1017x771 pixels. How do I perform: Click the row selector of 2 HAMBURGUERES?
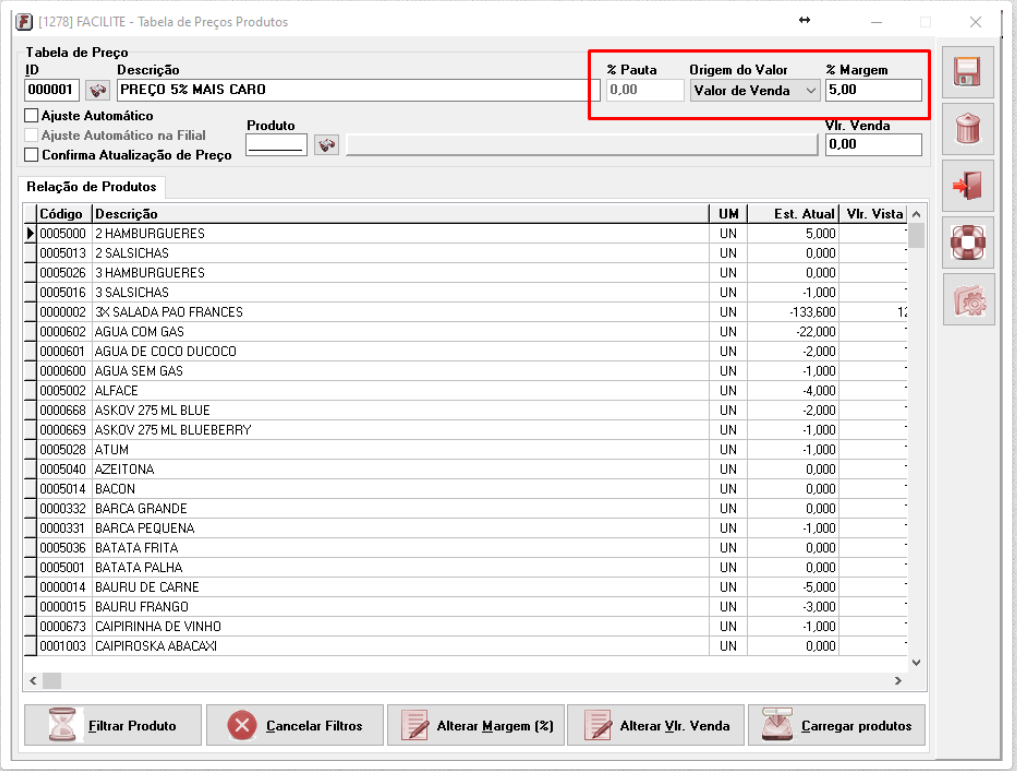pos(30,233)
